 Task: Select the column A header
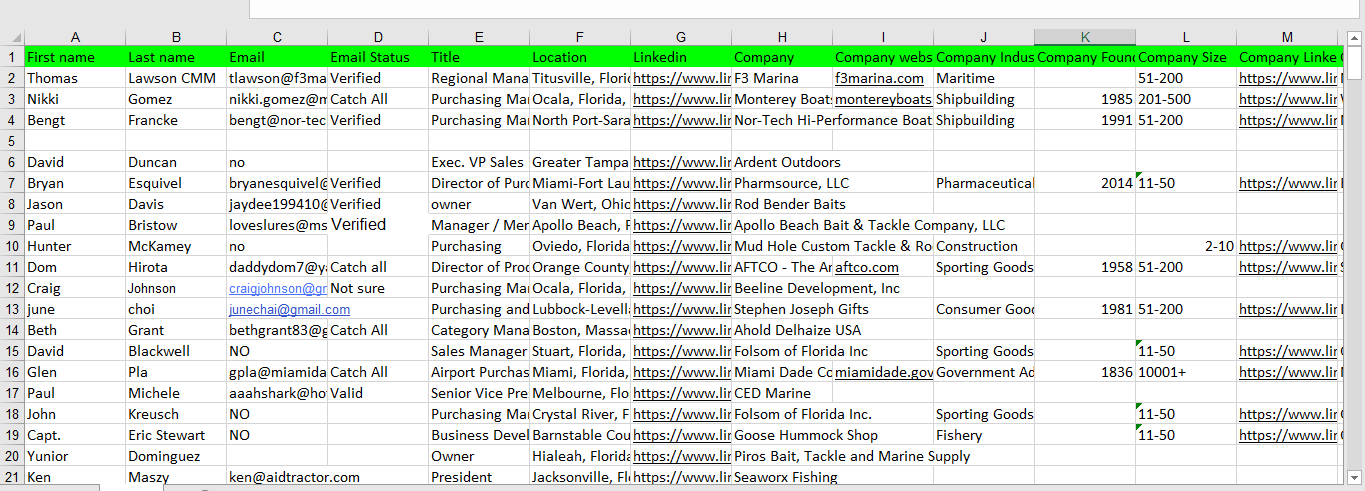click(x=75, y=37)
